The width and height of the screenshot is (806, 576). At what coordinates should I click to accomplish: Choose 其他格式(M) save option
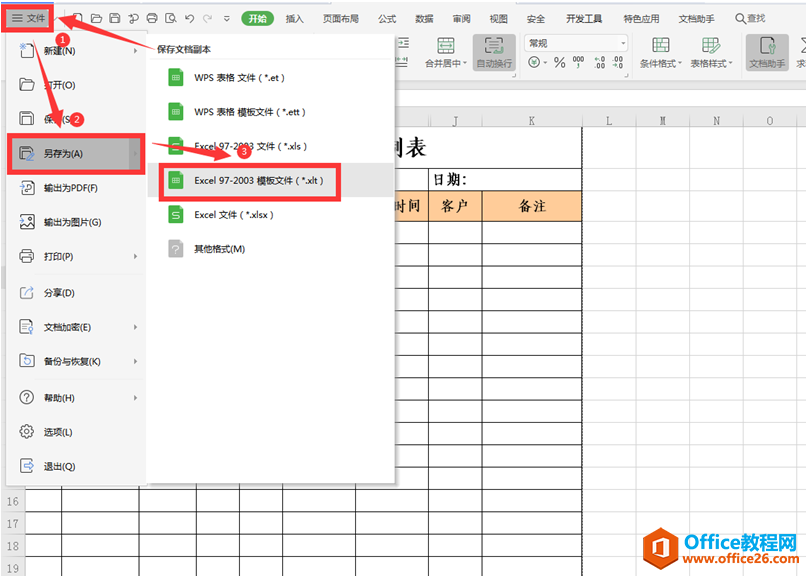pyautogui.click(x=271, y=249)
